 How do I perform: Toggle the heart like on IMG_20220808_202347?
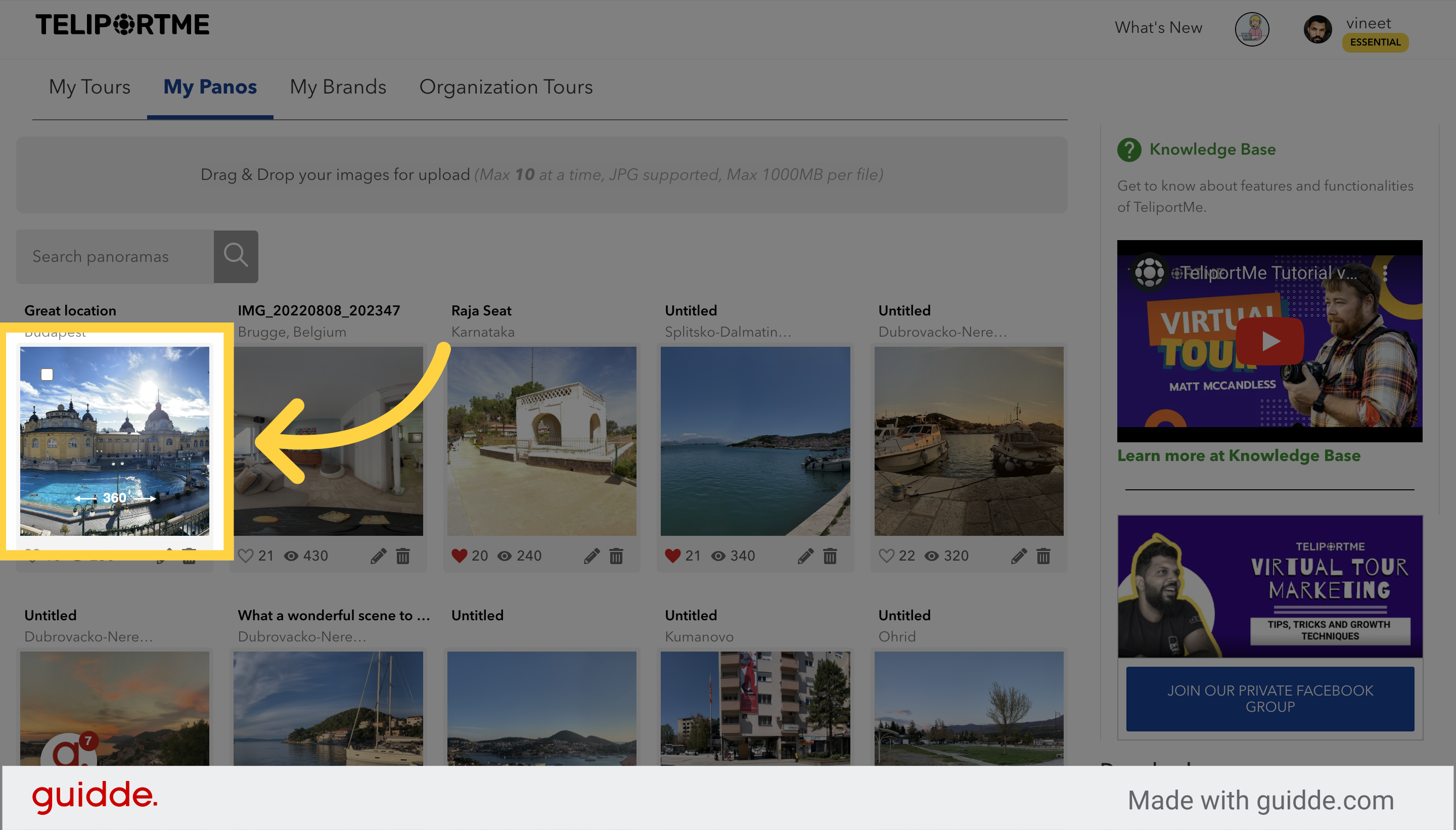pos(246,554)
